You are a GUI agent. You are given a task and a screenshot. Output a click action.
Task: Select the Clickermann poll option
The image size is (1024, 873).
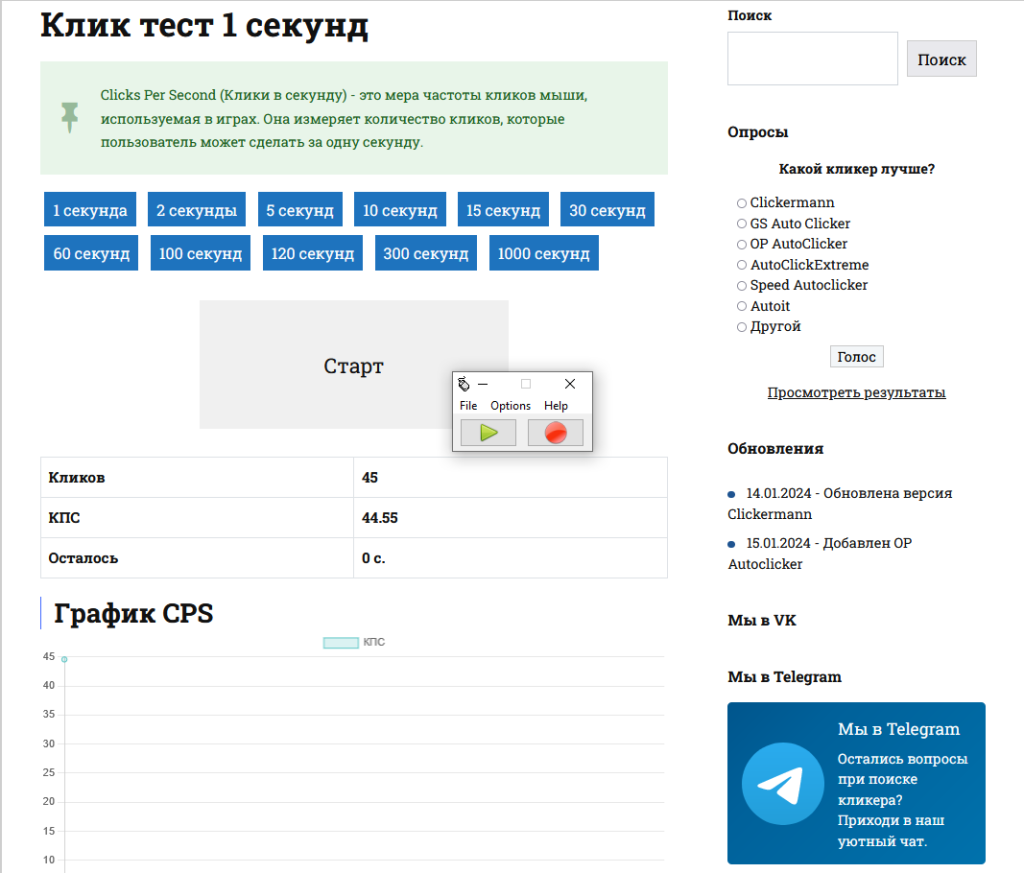(x=742, y=203)
